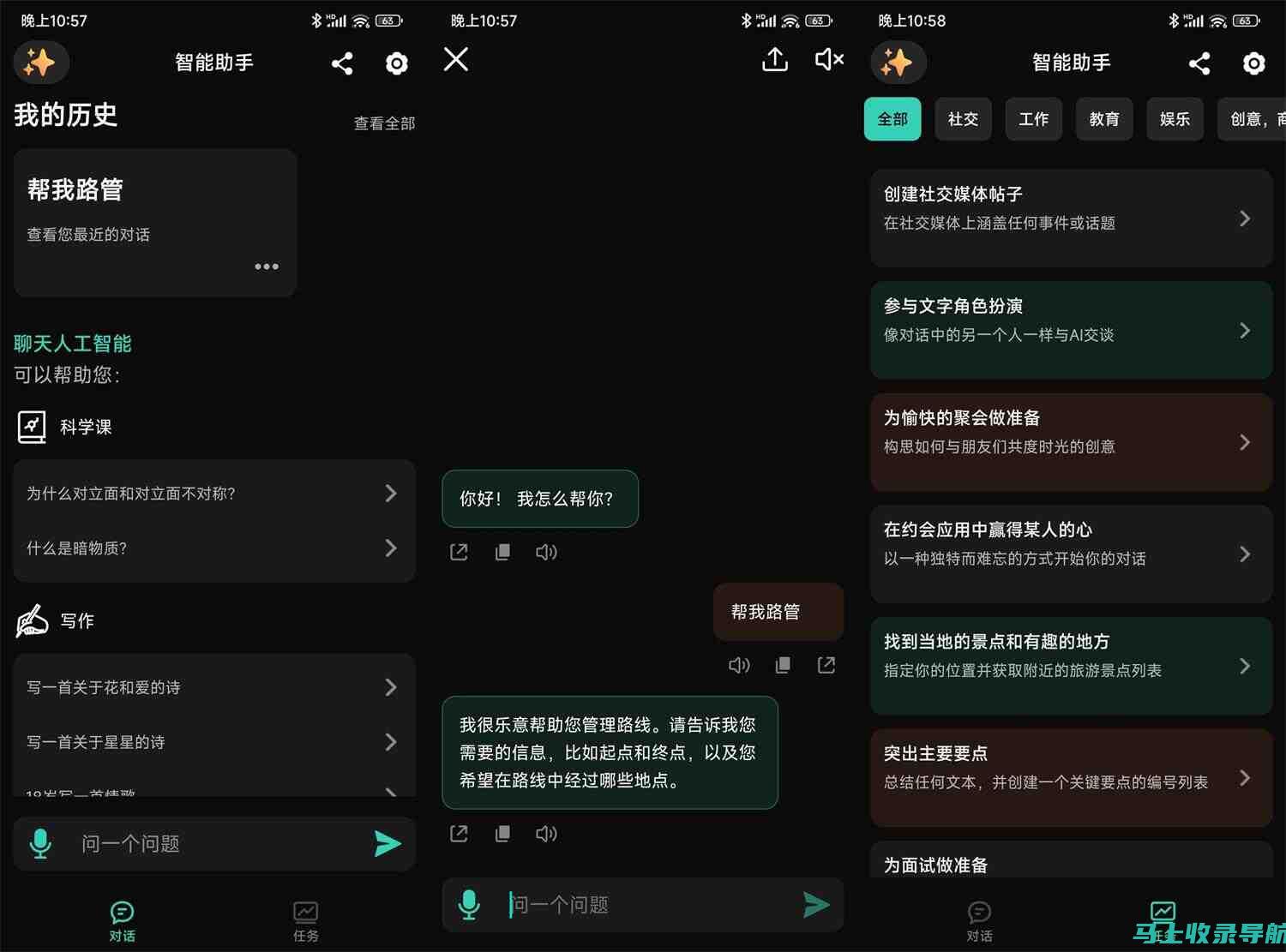Tap the 科学课 book icon
Screen dimensions: 1286x952
click(32, 426)
